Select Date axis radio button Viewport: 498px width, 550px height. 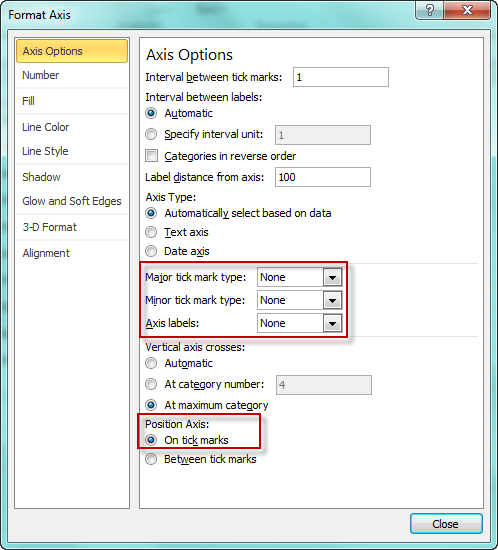[x=151, y=251]
